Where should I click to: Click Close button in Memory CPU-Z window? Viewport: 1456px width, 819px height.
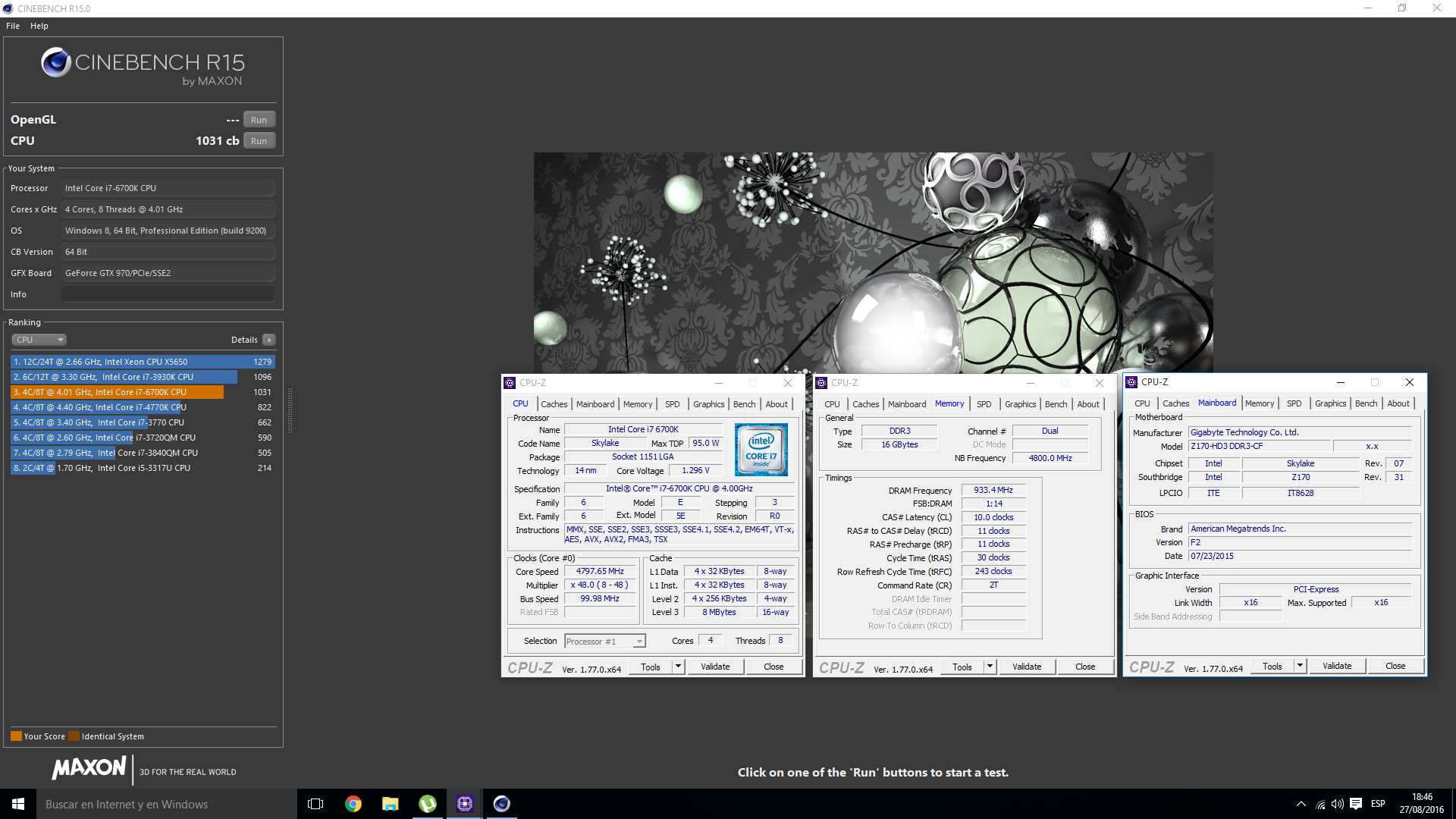tap(1085, 667)
